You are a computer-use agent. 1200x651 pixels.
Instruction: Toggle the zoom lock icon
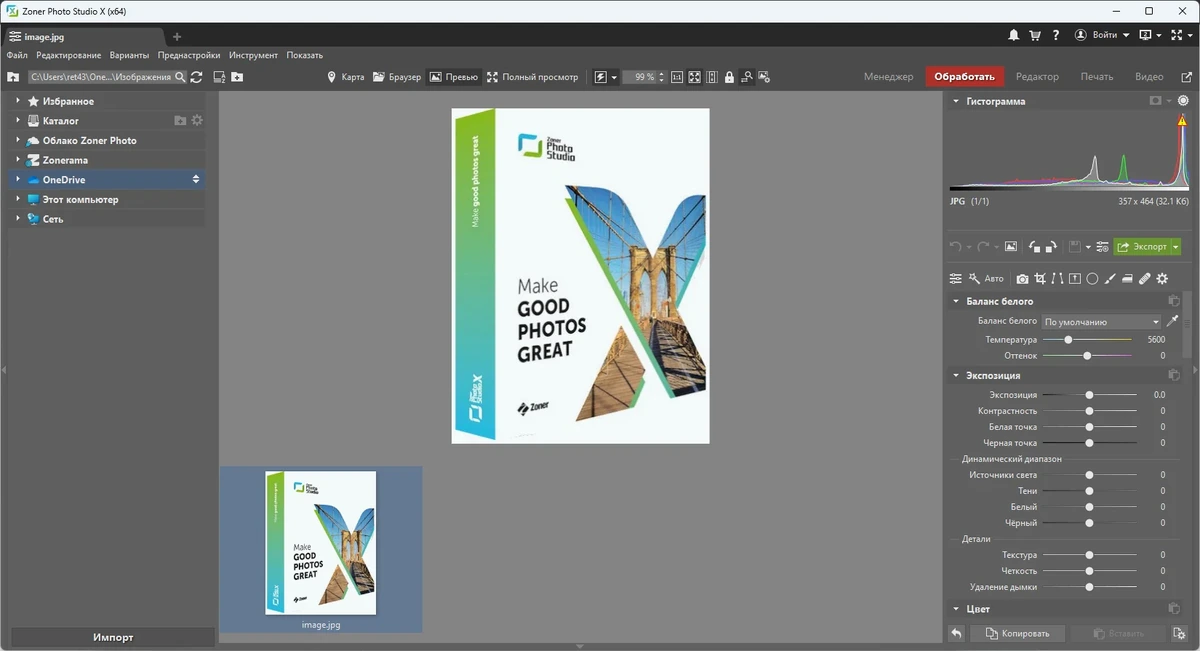(729, 77)
